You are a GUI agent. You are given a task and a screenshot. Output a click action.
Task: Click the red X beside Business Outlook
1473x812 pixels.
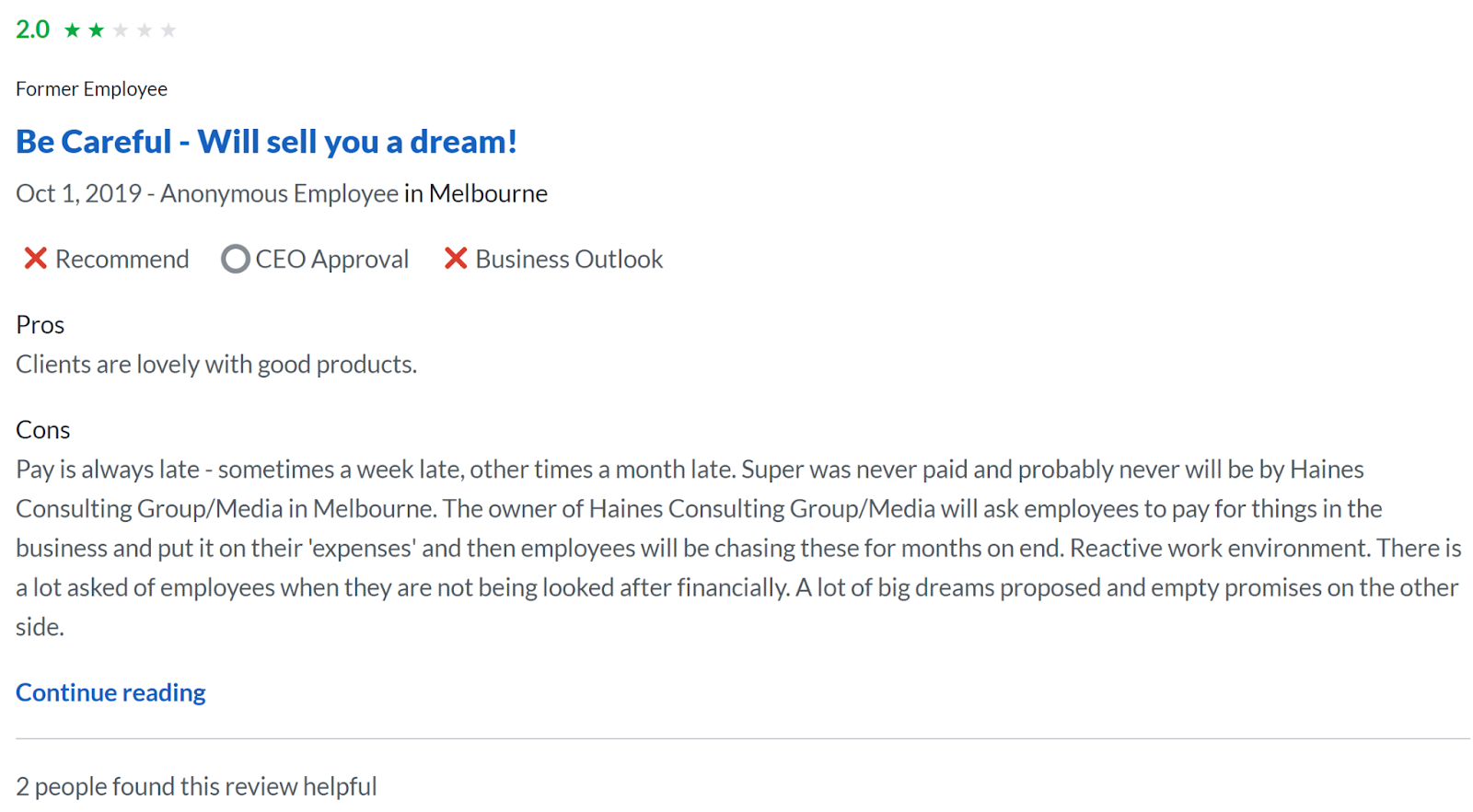click(x=456, y=259)
